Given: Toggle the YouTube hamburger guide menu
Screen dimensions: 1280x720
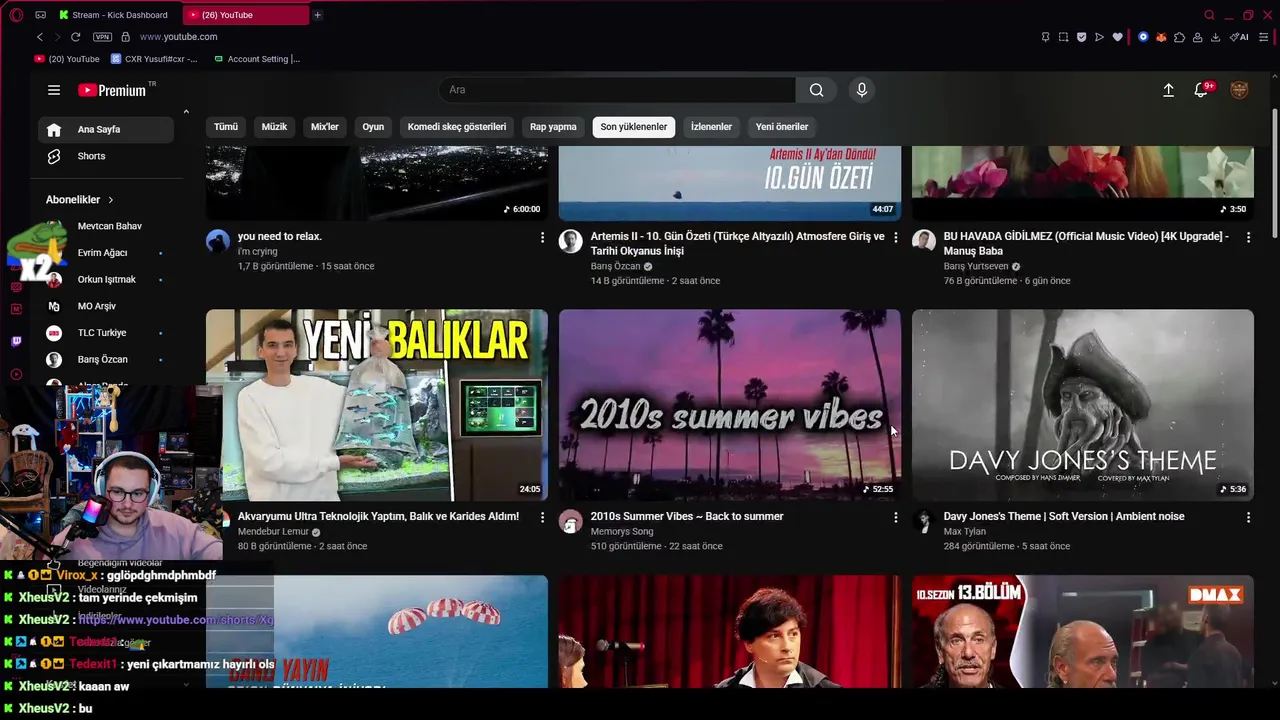Looking at the screenshot, I should tap(54, 90).
